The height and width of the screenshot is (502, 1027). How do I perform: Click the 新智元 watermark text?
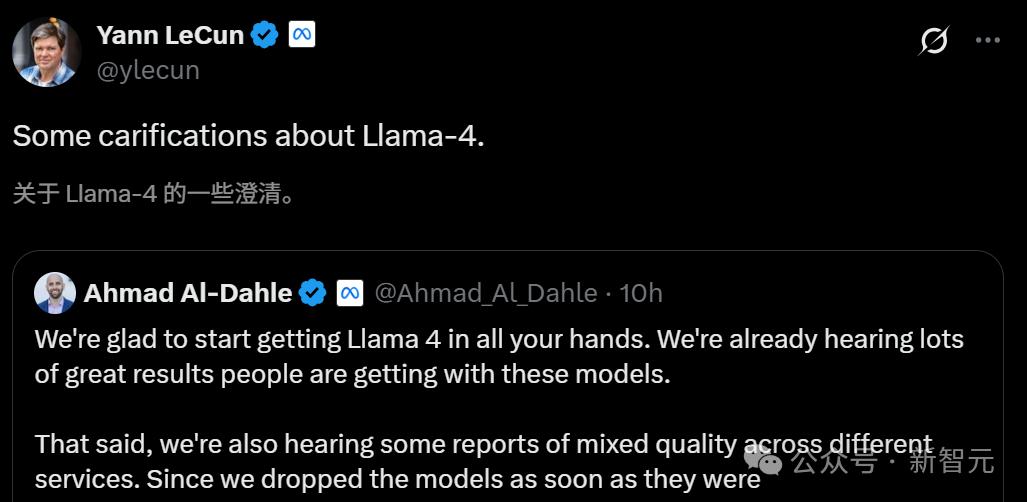[951, 462]
